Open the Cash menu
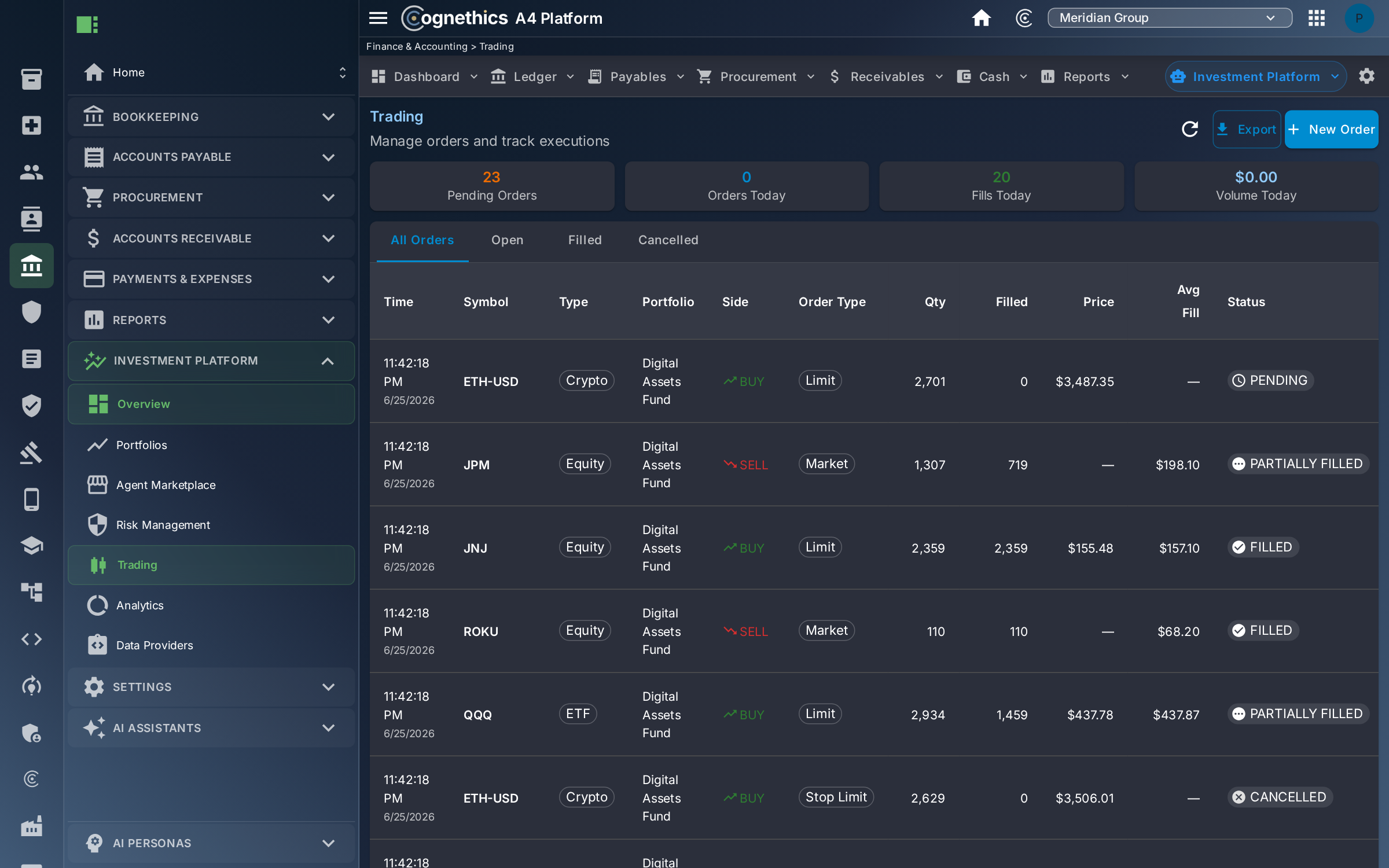 click(993, 76)
